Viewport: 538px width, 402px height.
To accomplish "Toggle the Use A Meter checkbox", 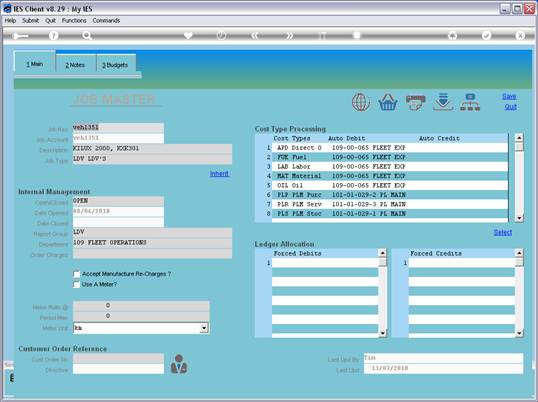I will pyautogui.click(x=77, y=284).
